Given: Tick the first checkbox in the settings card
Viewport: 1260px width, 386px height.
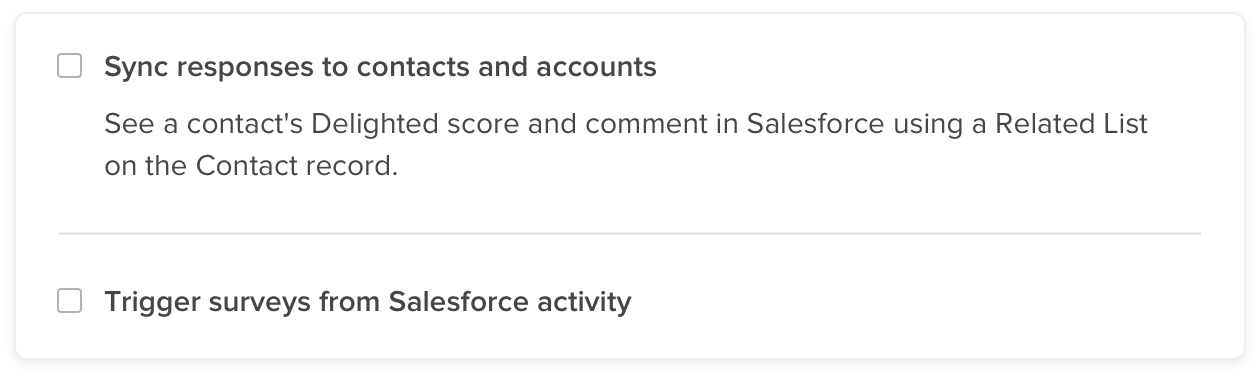Looking at the screenshot, I should tap(69, 67).
